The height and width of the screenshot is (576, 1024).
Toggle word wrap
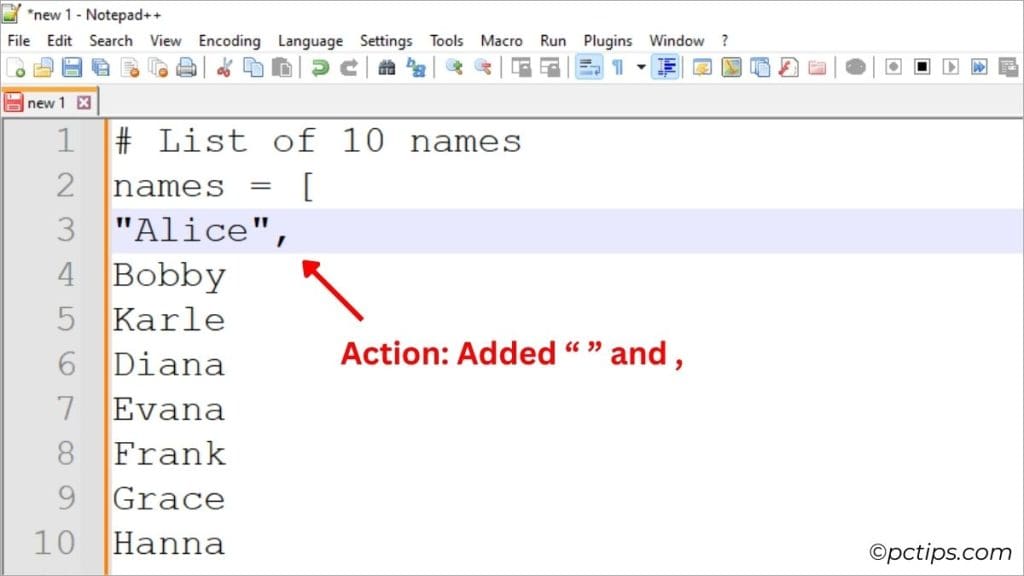tap(587, 67)
